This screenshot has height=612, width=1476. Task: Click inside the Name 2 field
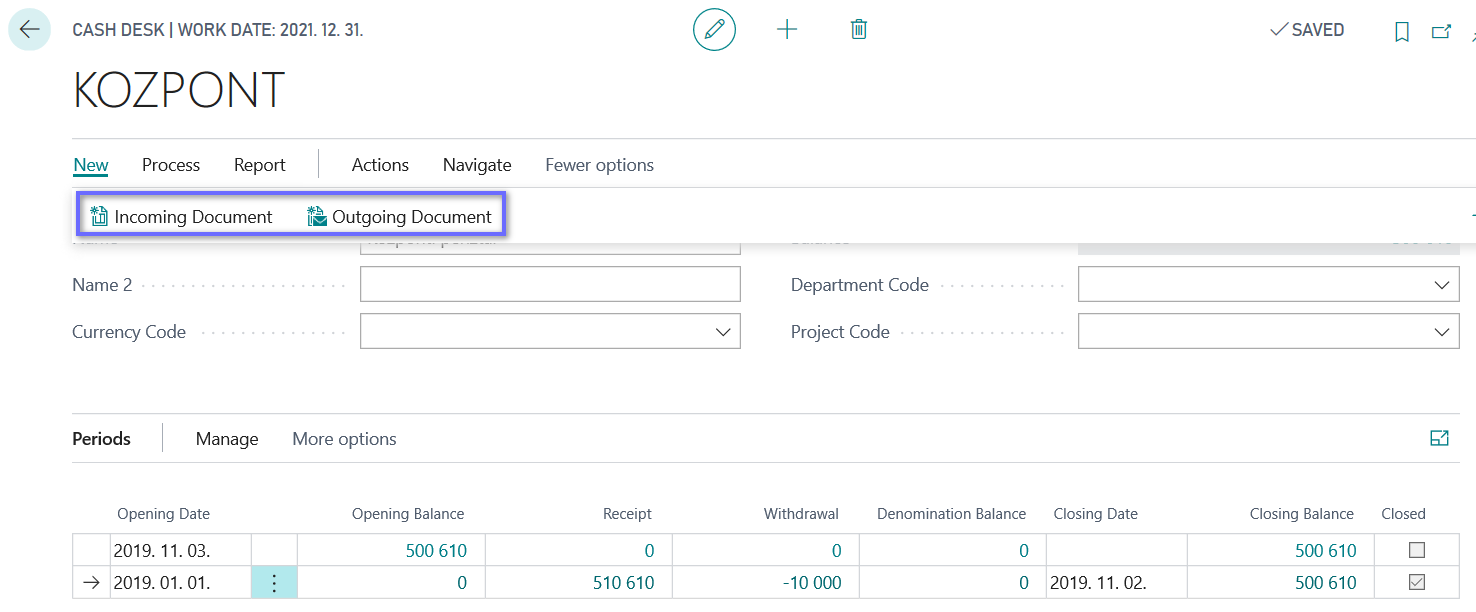550,284
